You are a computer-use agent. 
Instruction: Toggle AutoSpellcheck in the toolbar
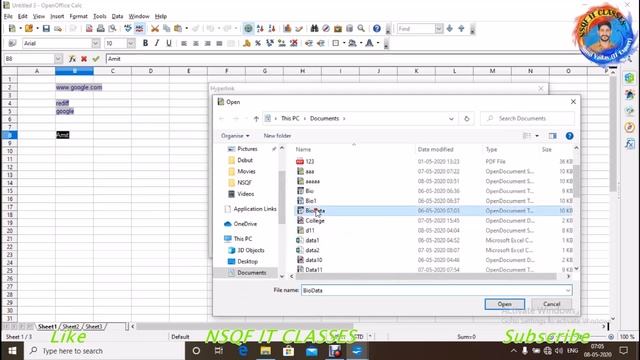140,29
